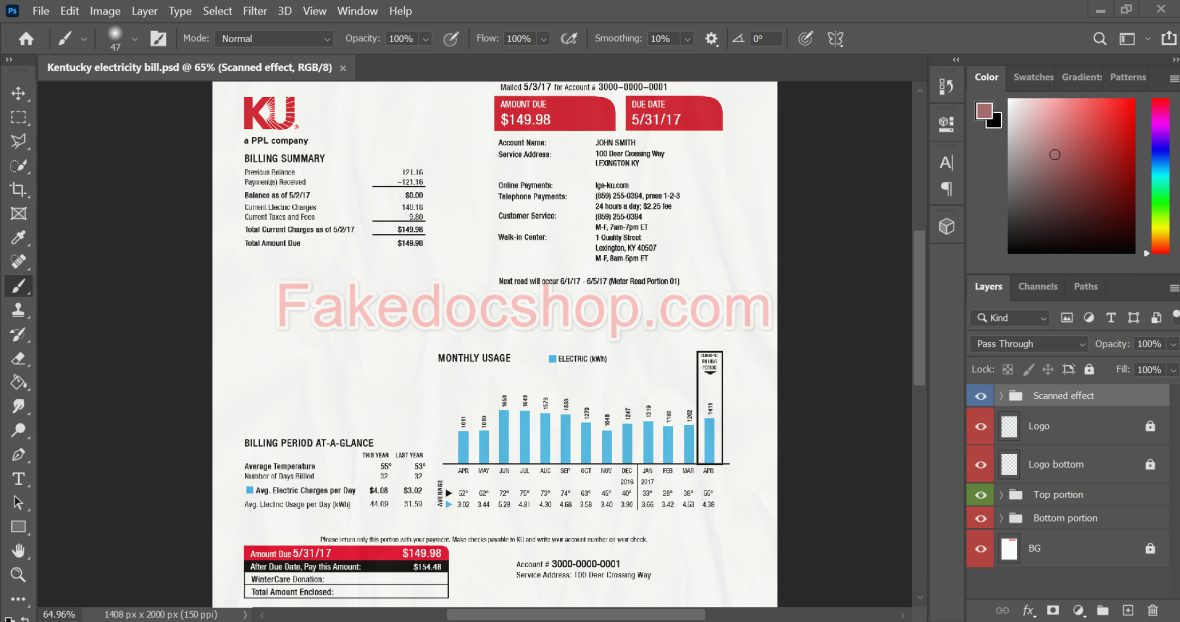Select the Horizontal Type tool
The width and height of the screenshot is (1180, 622).
(19, 478)
